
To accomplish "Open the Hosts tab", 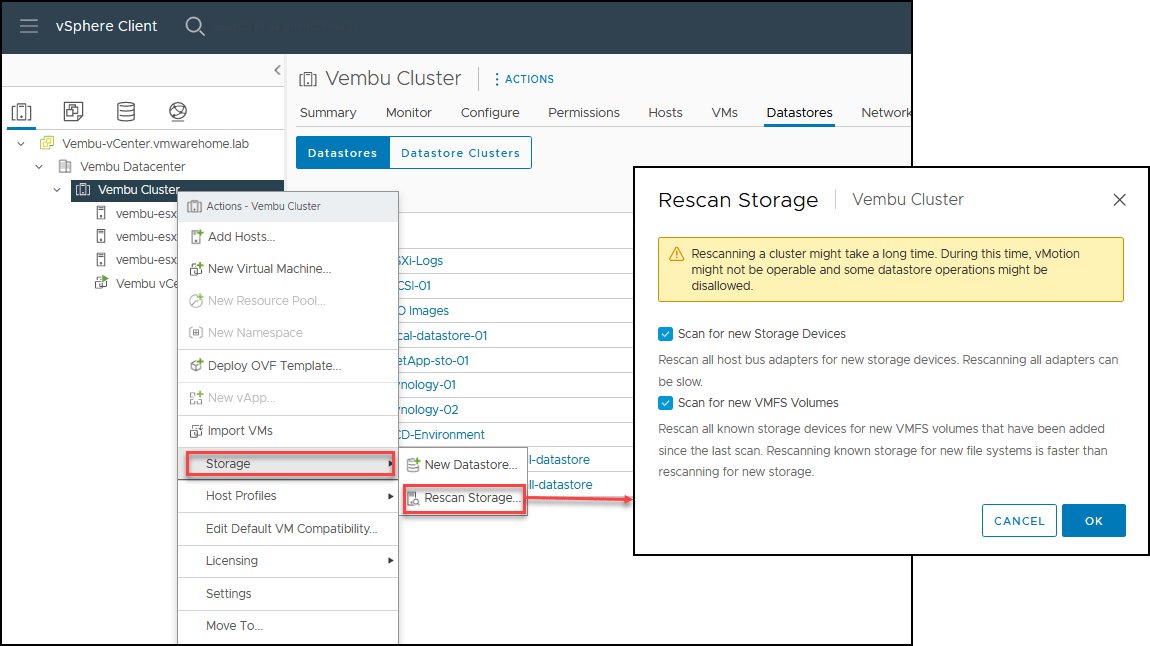I will (x=665, y=113).
